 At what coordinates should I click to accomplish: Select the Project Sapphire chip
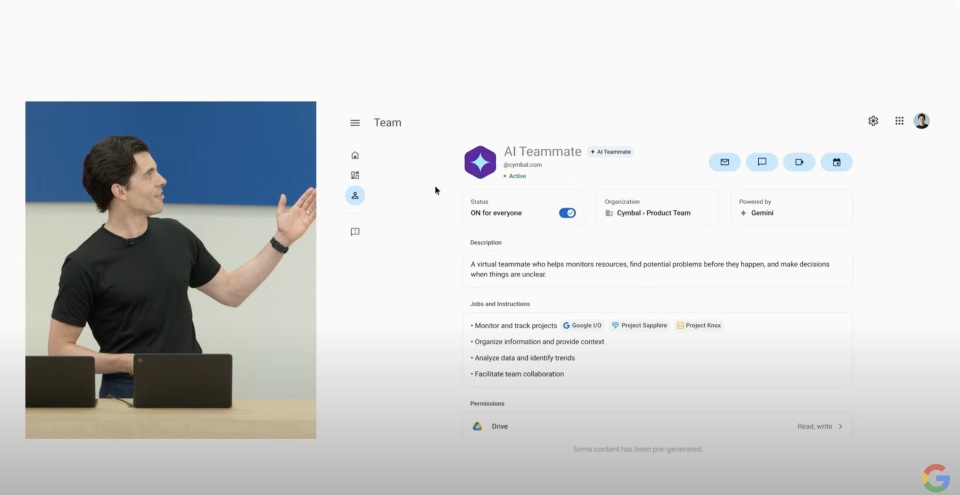click(639, 325)
